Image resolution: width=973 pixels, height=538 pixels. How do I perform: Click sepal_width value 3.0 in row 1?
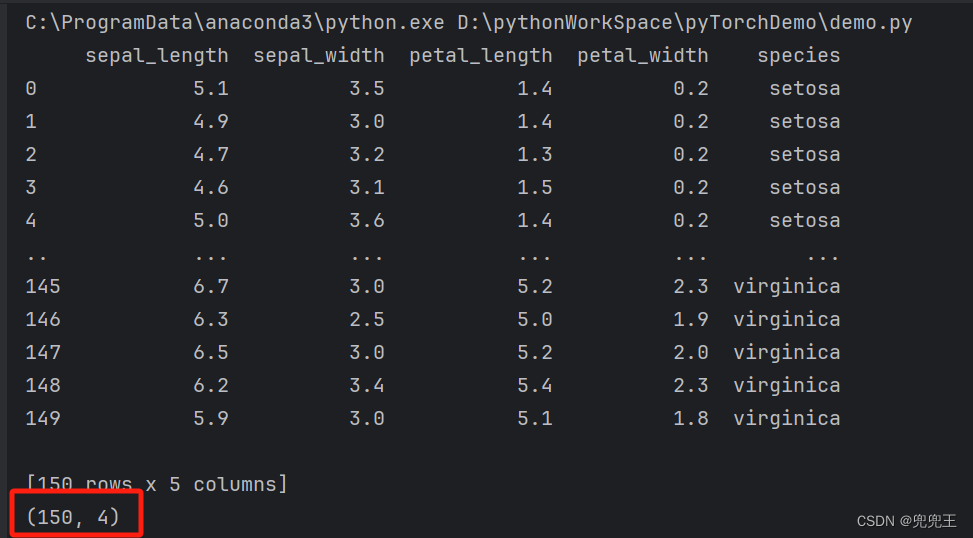[x=367, y=122]
